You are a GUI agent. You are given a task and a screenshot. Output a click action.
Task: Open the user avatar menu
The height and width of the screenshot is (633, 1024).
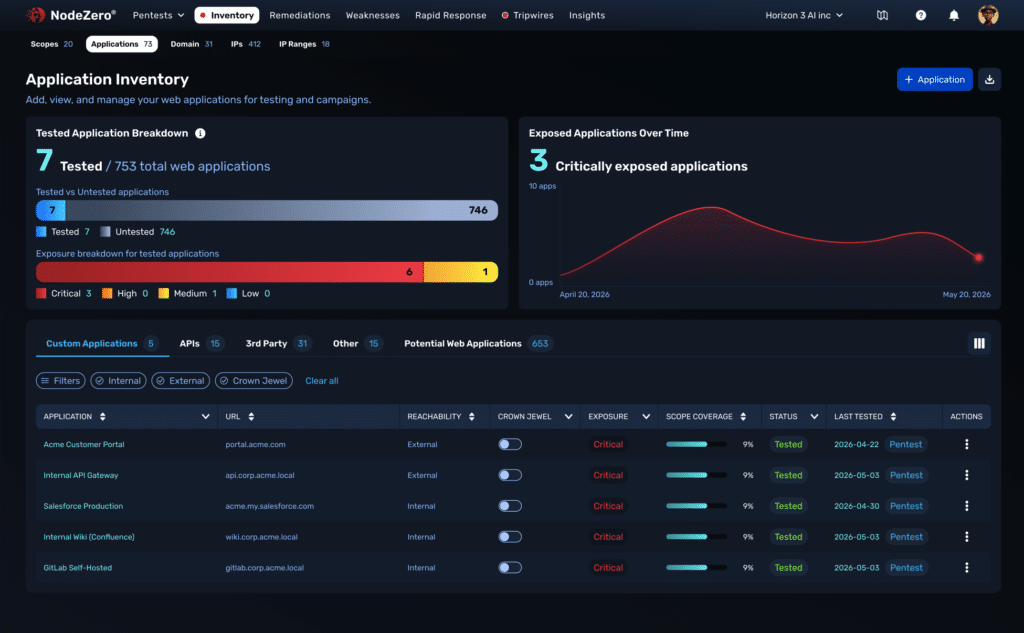tap(988, 15)
